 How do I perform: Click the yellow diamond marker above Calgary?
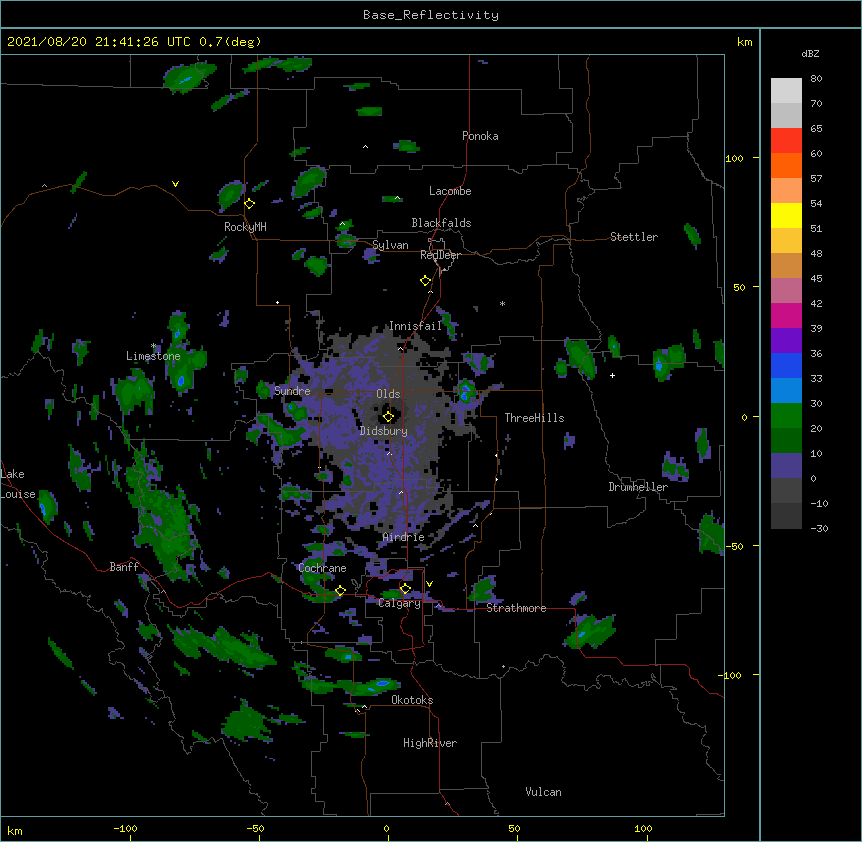point(405,589)
